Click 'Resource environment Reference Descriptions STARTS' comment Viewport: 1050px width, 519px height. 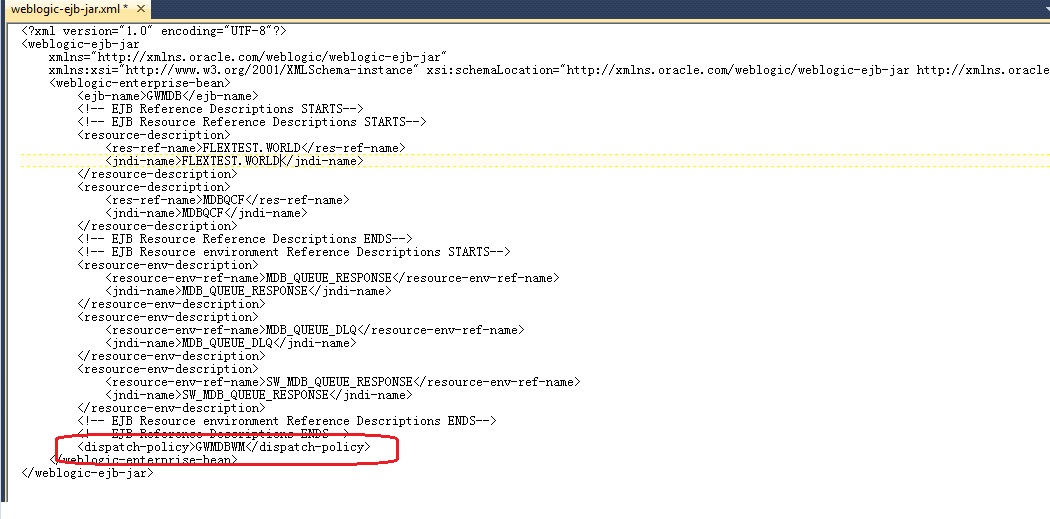pyautogui.click(x=293, y=252)
